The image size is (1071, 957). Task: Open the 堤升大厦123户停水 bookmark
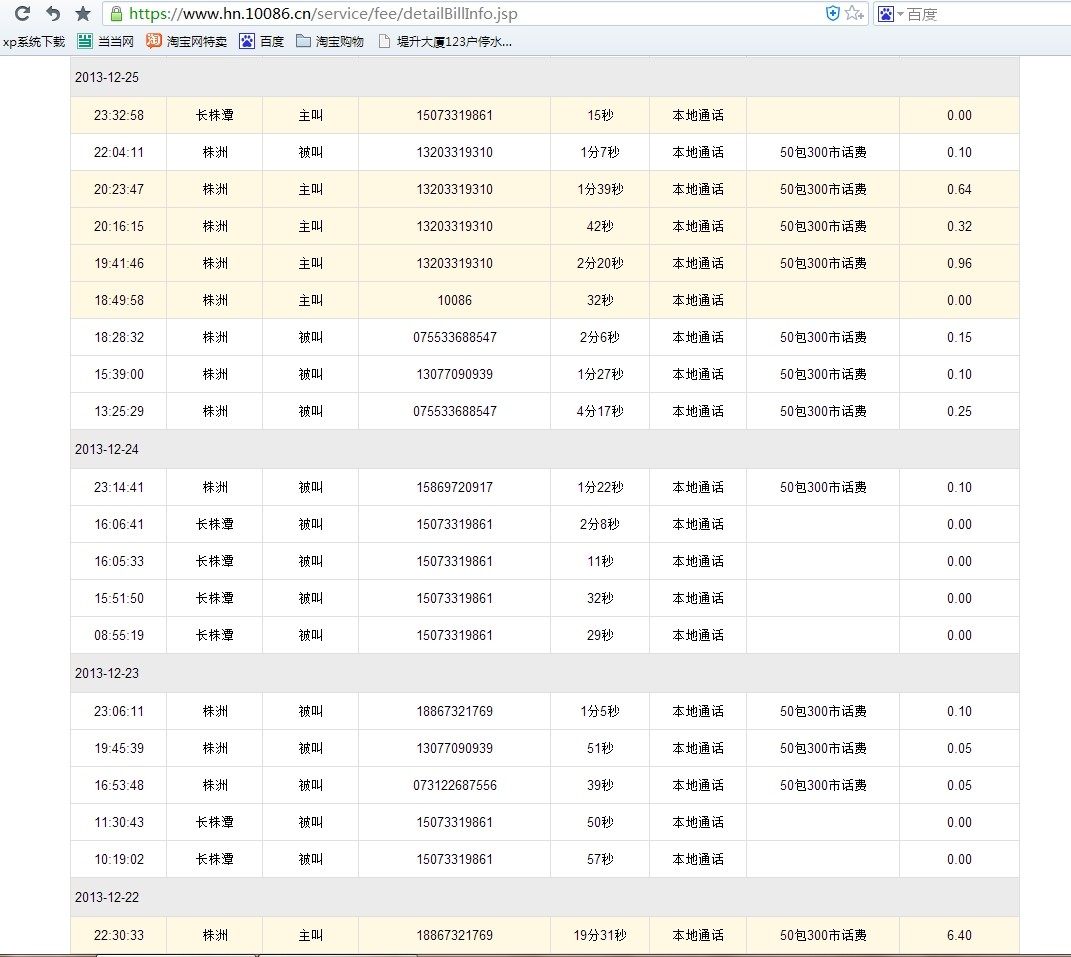pyautogui.click(x=445, y=41)
